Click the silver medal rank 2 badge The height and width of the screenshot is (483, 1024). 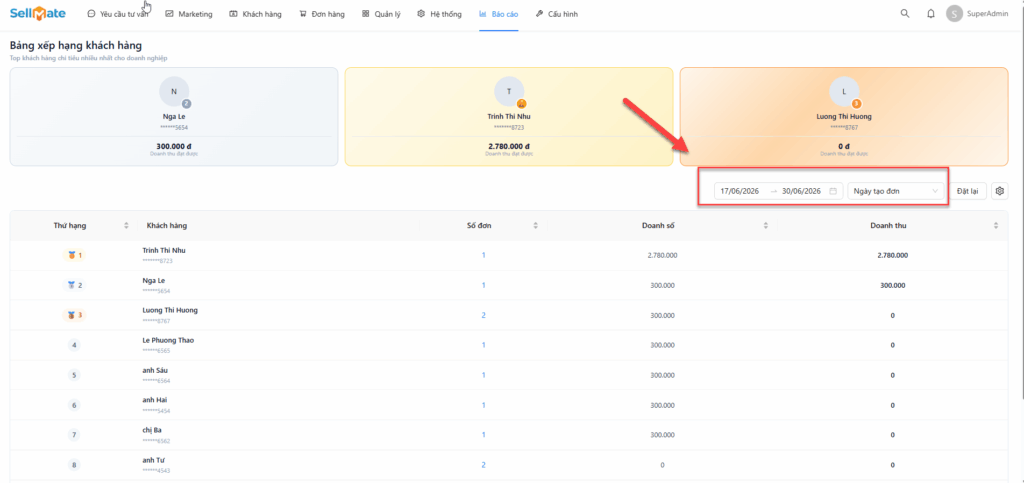point(74,285)
